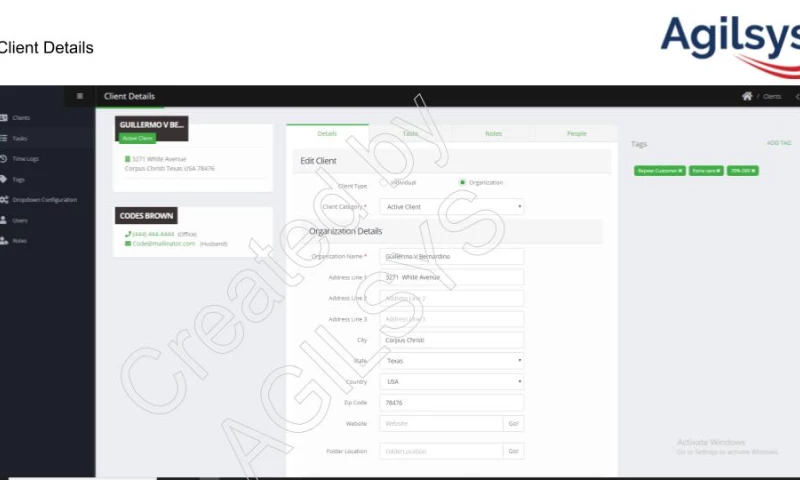Click the hamburger menu icon in the header
The image size is (800, 480).
click(80, 96)
